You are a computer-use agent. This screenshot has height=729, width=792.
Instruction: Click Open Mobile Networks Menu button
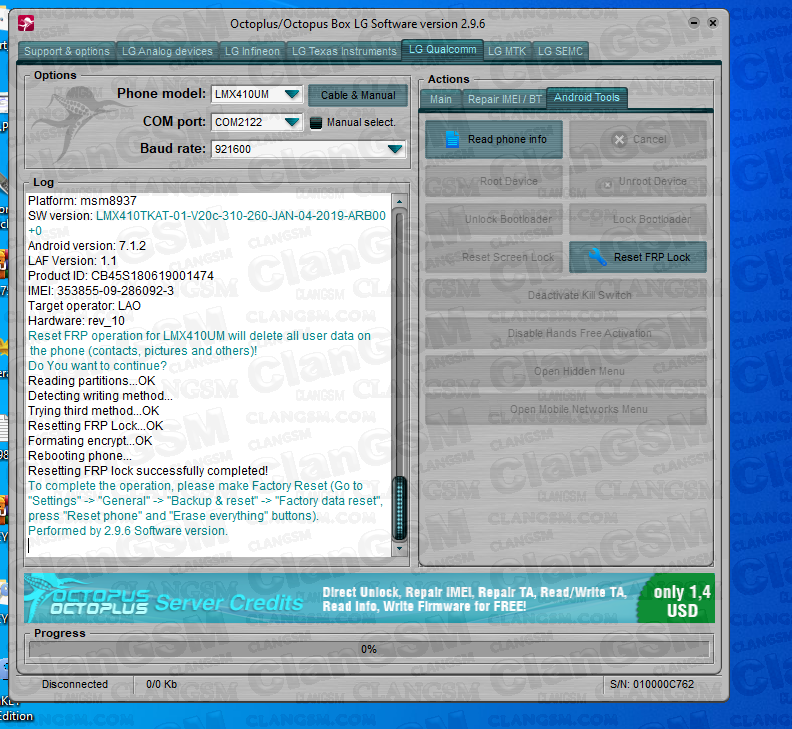pos(566,409)
